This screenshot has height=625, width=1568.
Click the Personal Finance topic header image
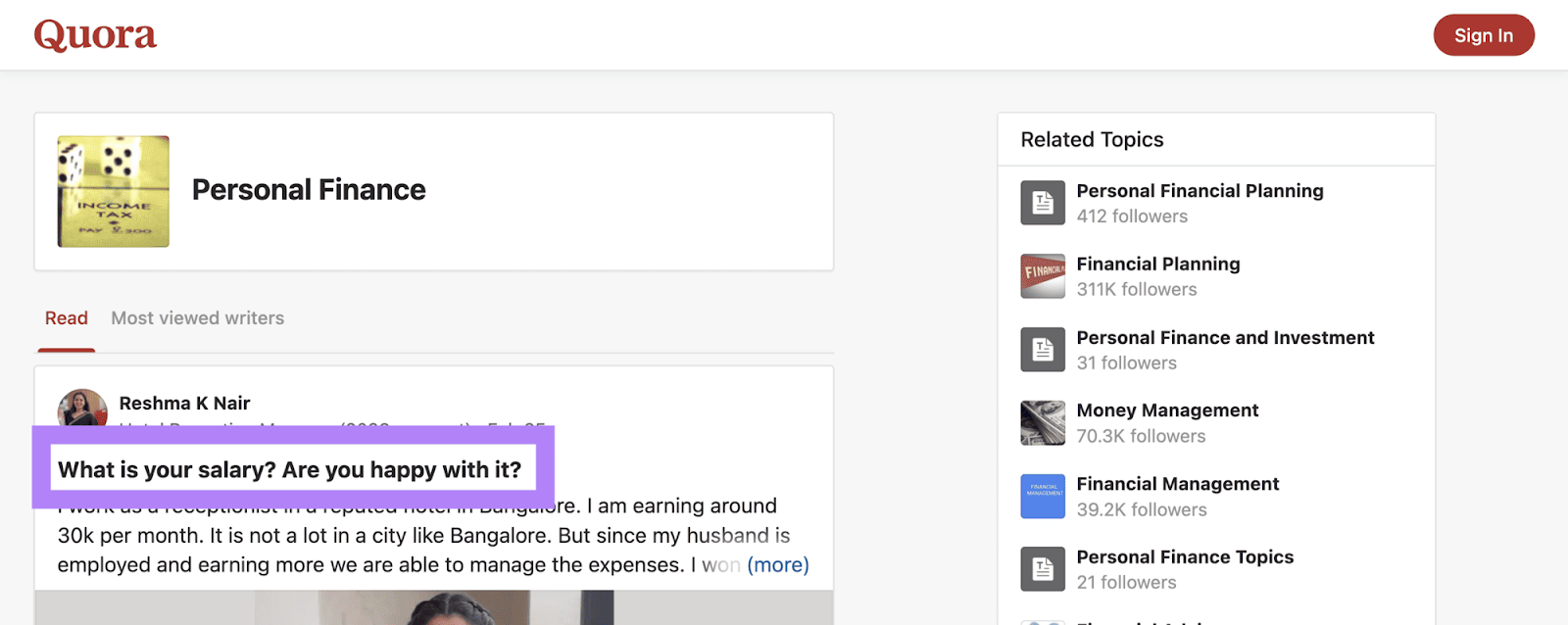point(113,191)
